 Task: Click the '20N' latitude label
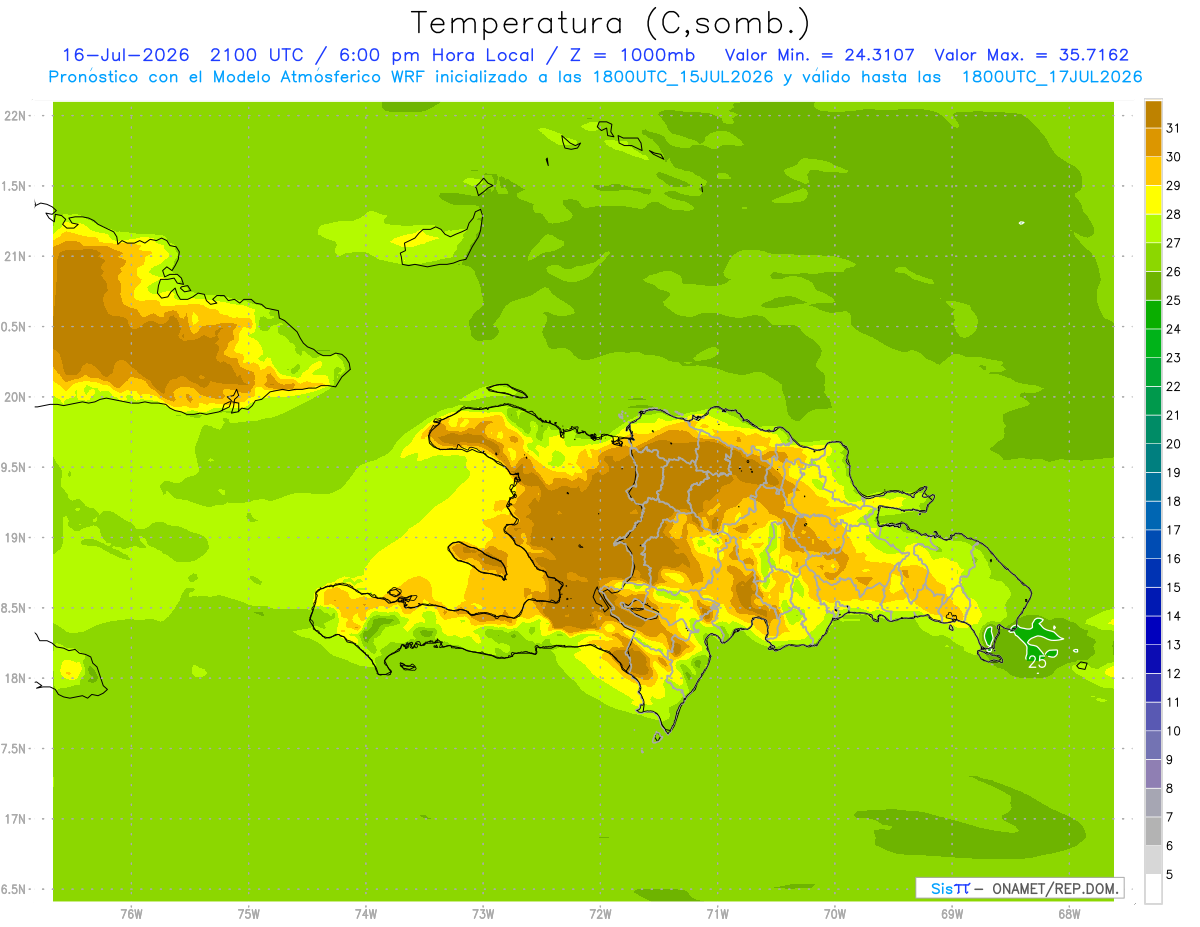[15, 397]
